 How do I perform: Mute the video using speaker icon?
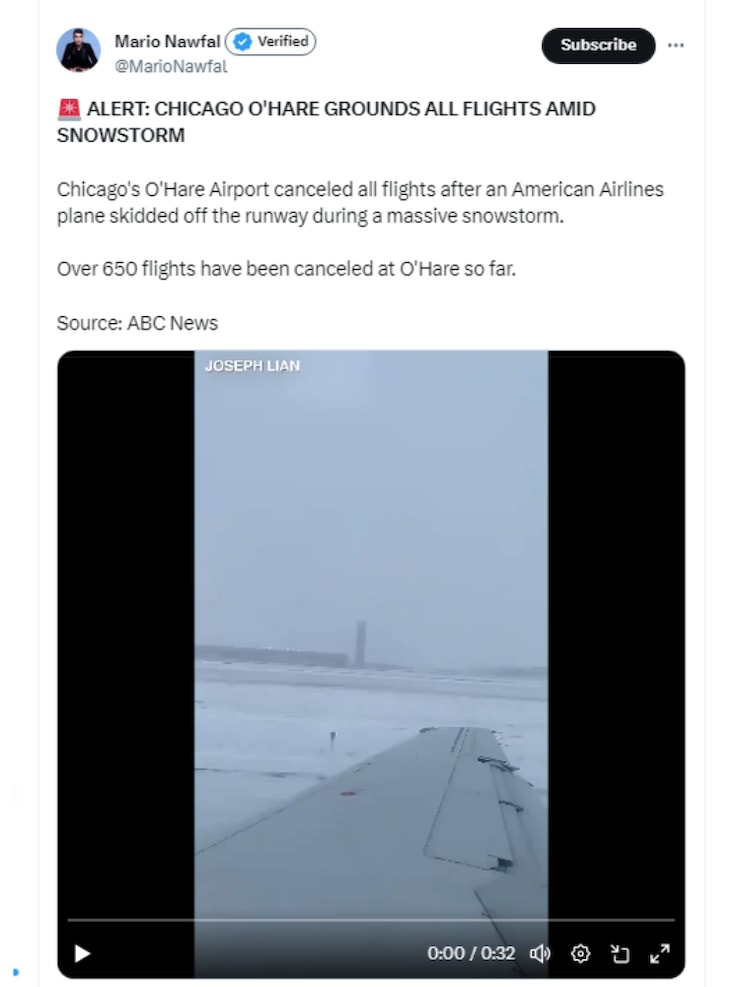pyautogui.click(x=540, y=954)
